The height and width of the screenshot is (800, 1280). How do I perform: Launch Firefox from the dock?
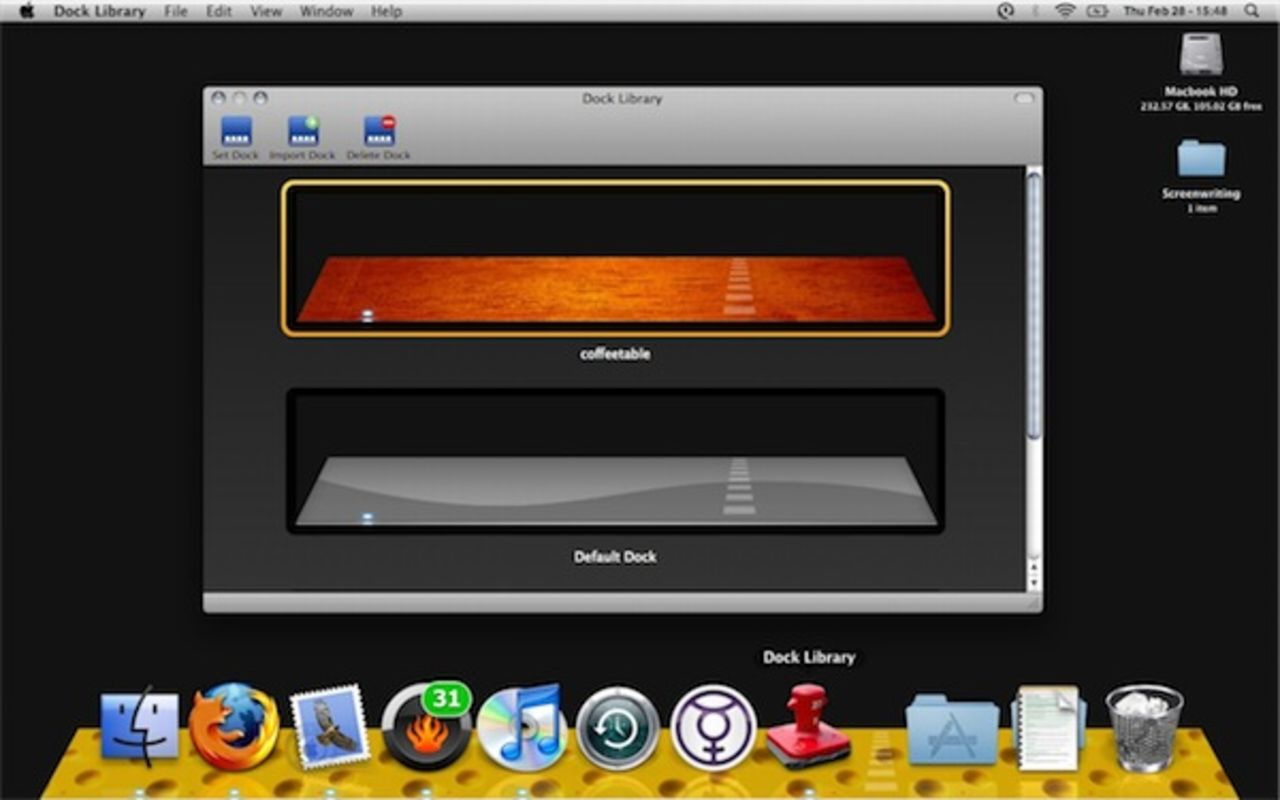coord(234,727)
